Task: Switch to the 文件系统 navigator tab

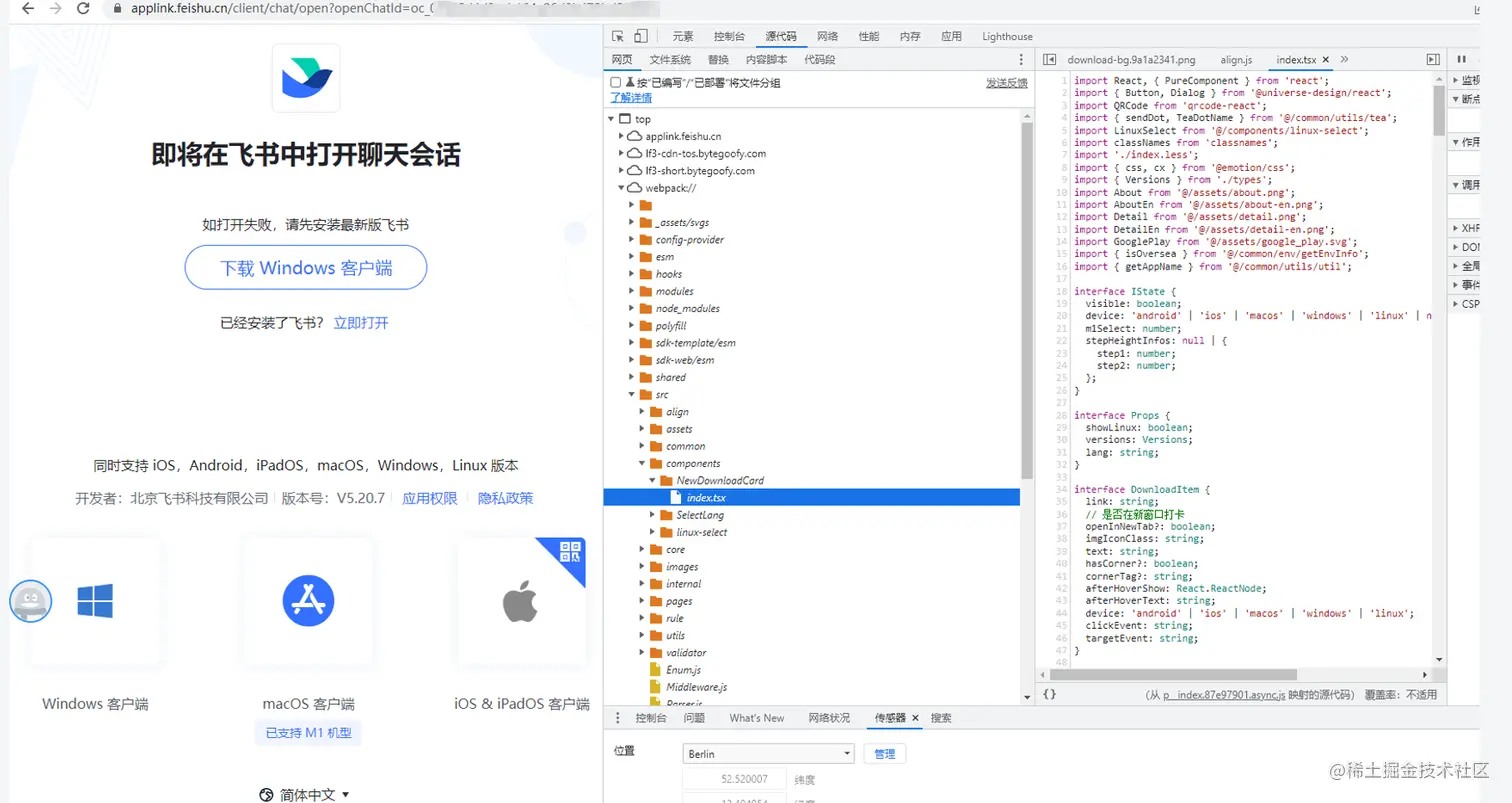Action: pos(670,60)
